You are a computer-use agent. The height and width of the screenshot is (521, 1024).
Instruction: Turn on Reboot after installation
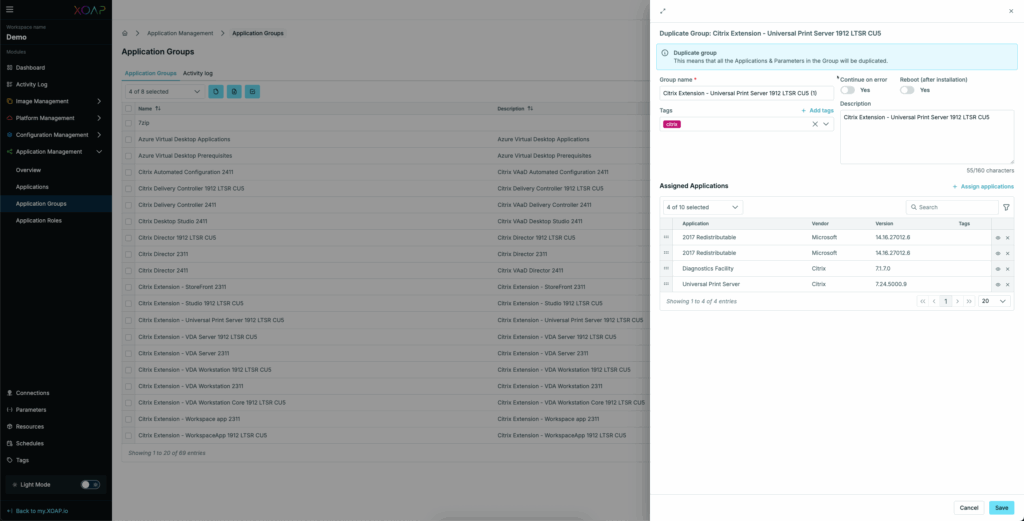click(x=907, y=90)
